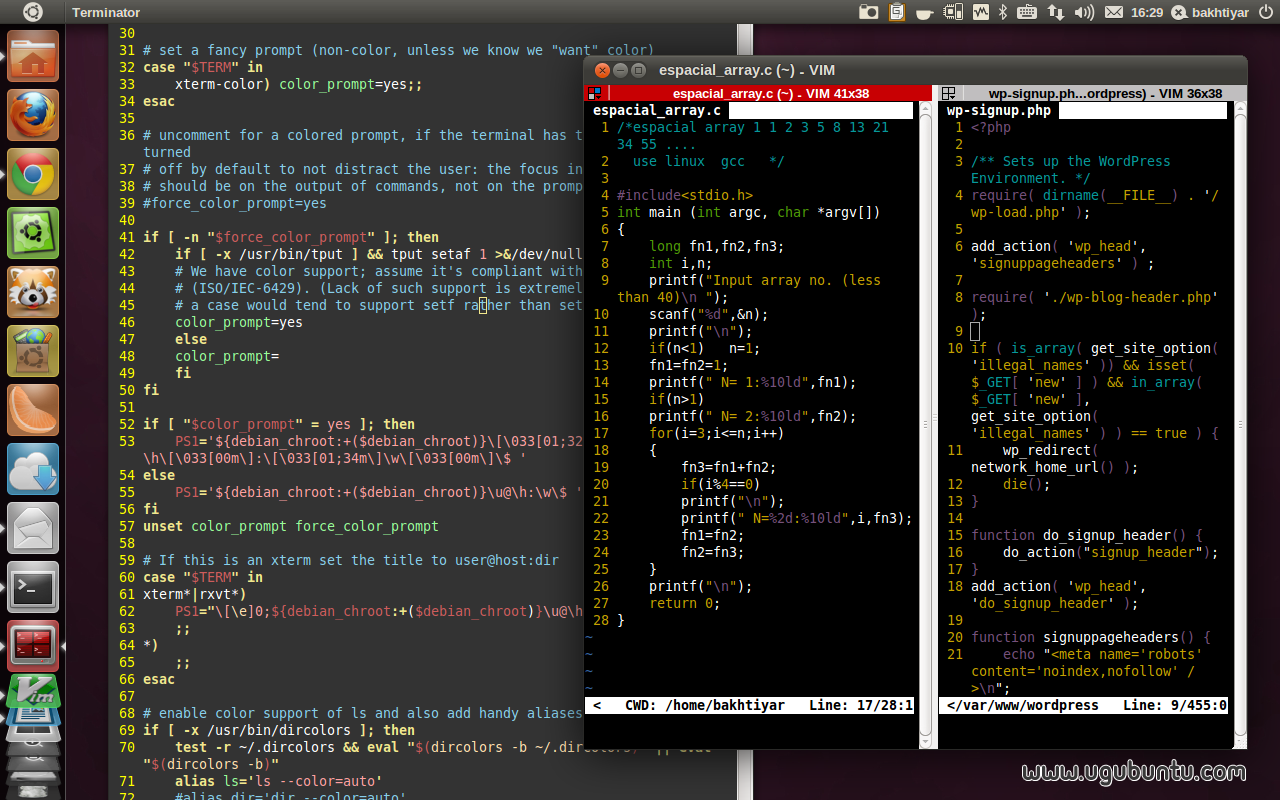
Task: Open the cloud download launcher app
Action: pyautogui.click(x=33, y=469)
